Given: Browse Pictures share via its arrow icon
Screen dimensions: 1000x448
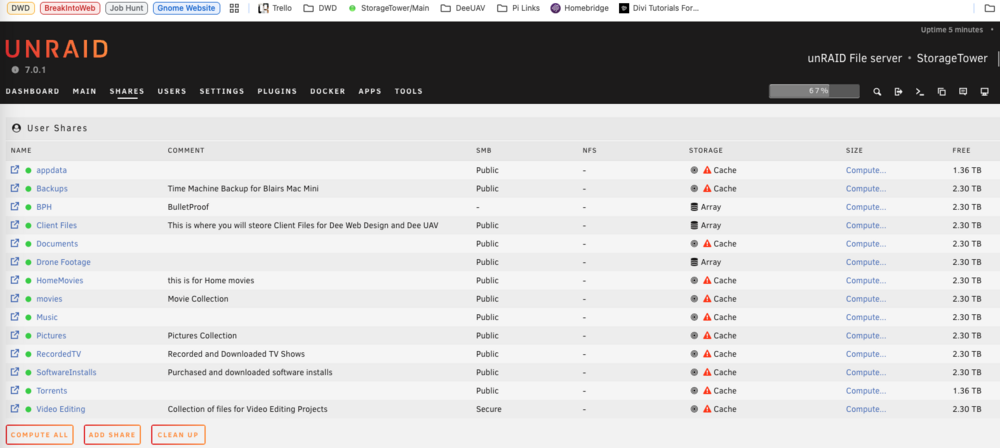Looking at the screenshot, I should [15, 335].
